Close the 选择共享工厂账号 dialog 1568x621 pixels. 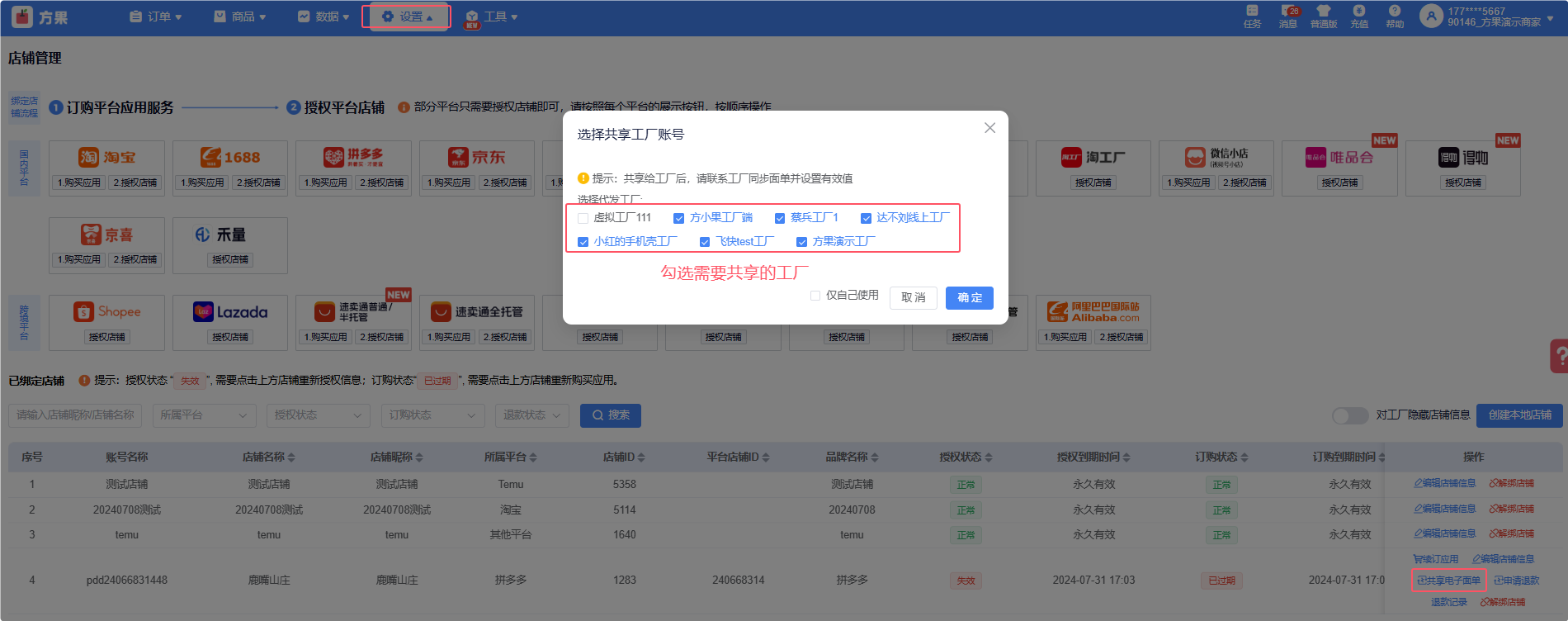[989, 128]
